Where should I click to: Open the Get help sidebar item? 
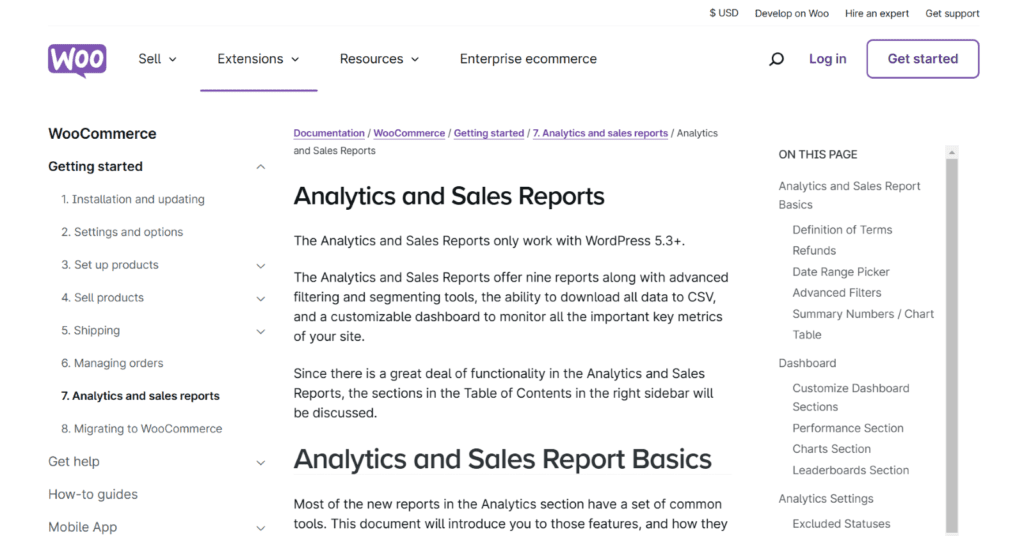74,462
